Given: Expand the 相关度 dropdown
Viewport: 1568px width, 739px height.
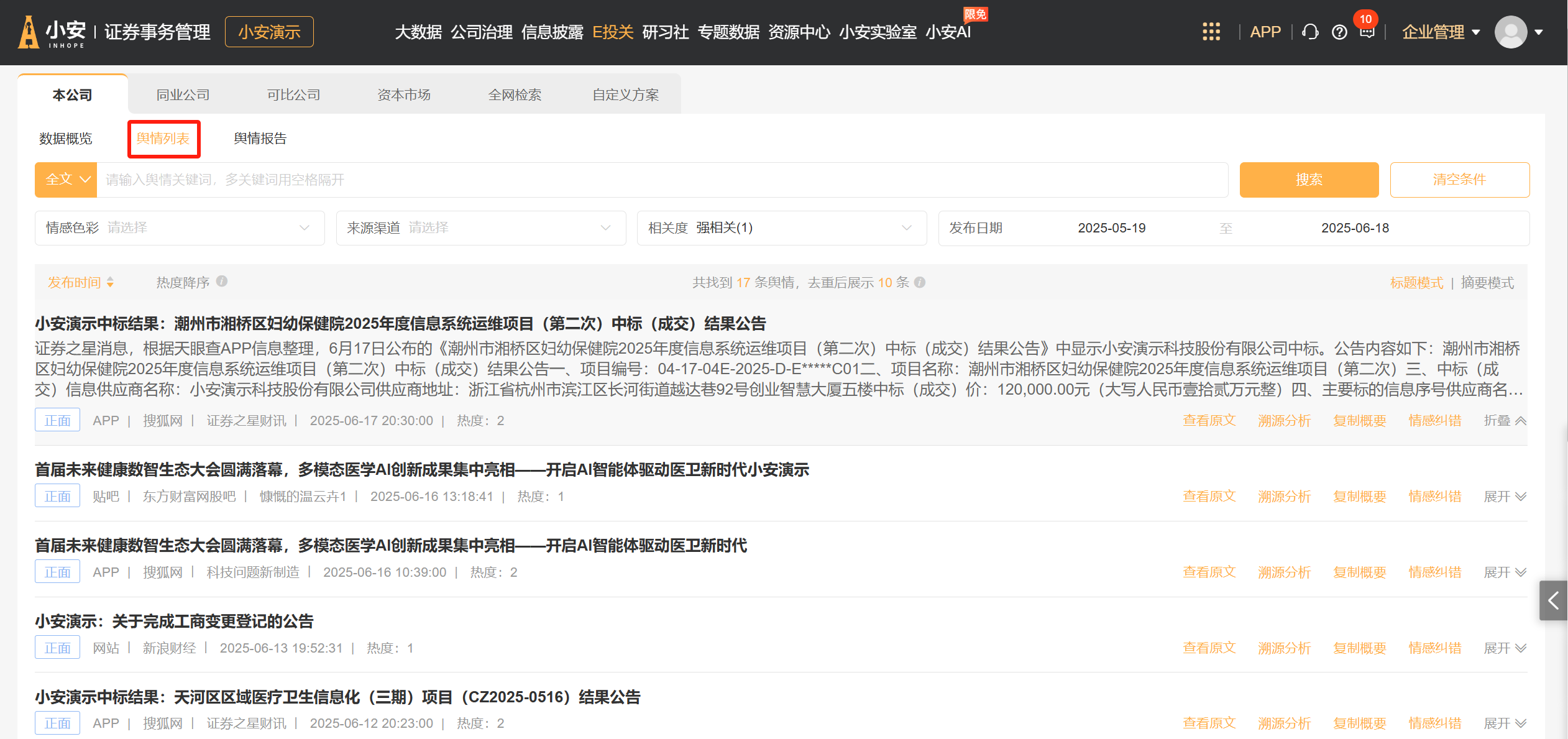Looking at the screenshot, I should [781, 228].
